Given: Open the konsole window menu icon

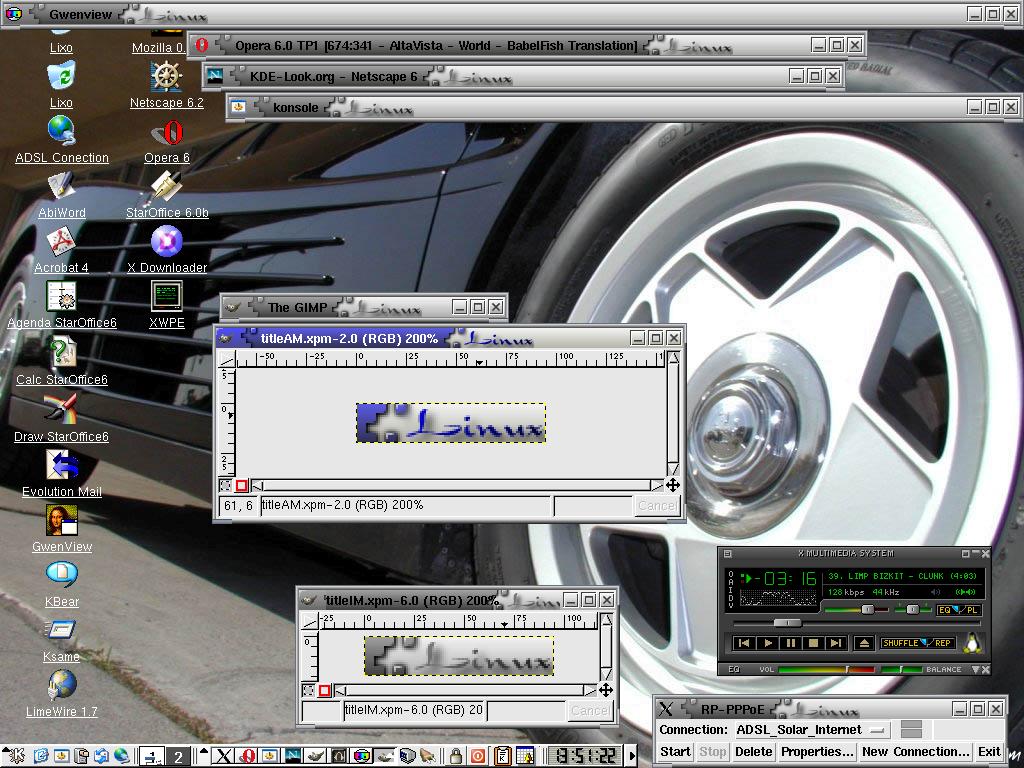Looking at the screenshot, I should [238, 107].
